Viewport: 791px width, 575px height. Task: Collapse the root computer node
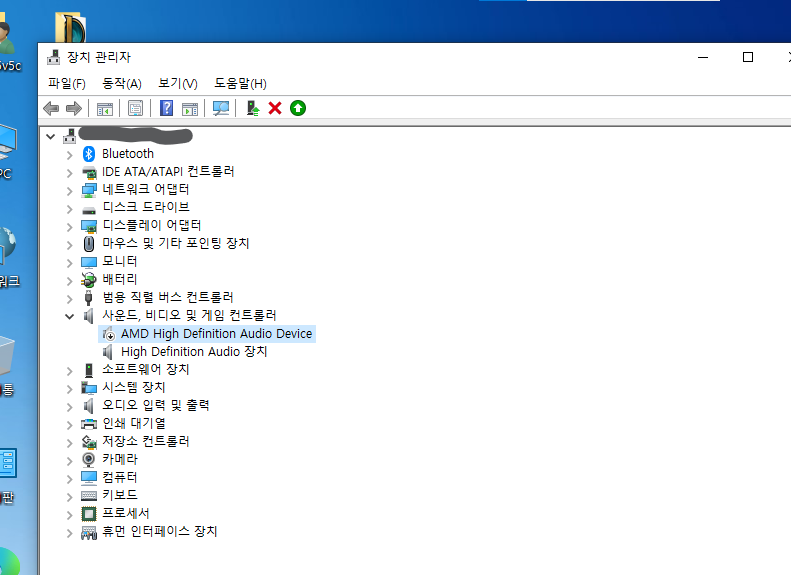[50, 136]
